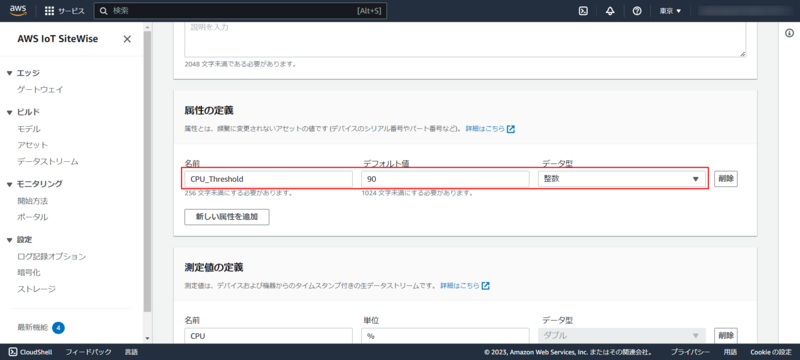Open the サービス grid menu

(x=65, y=11)
